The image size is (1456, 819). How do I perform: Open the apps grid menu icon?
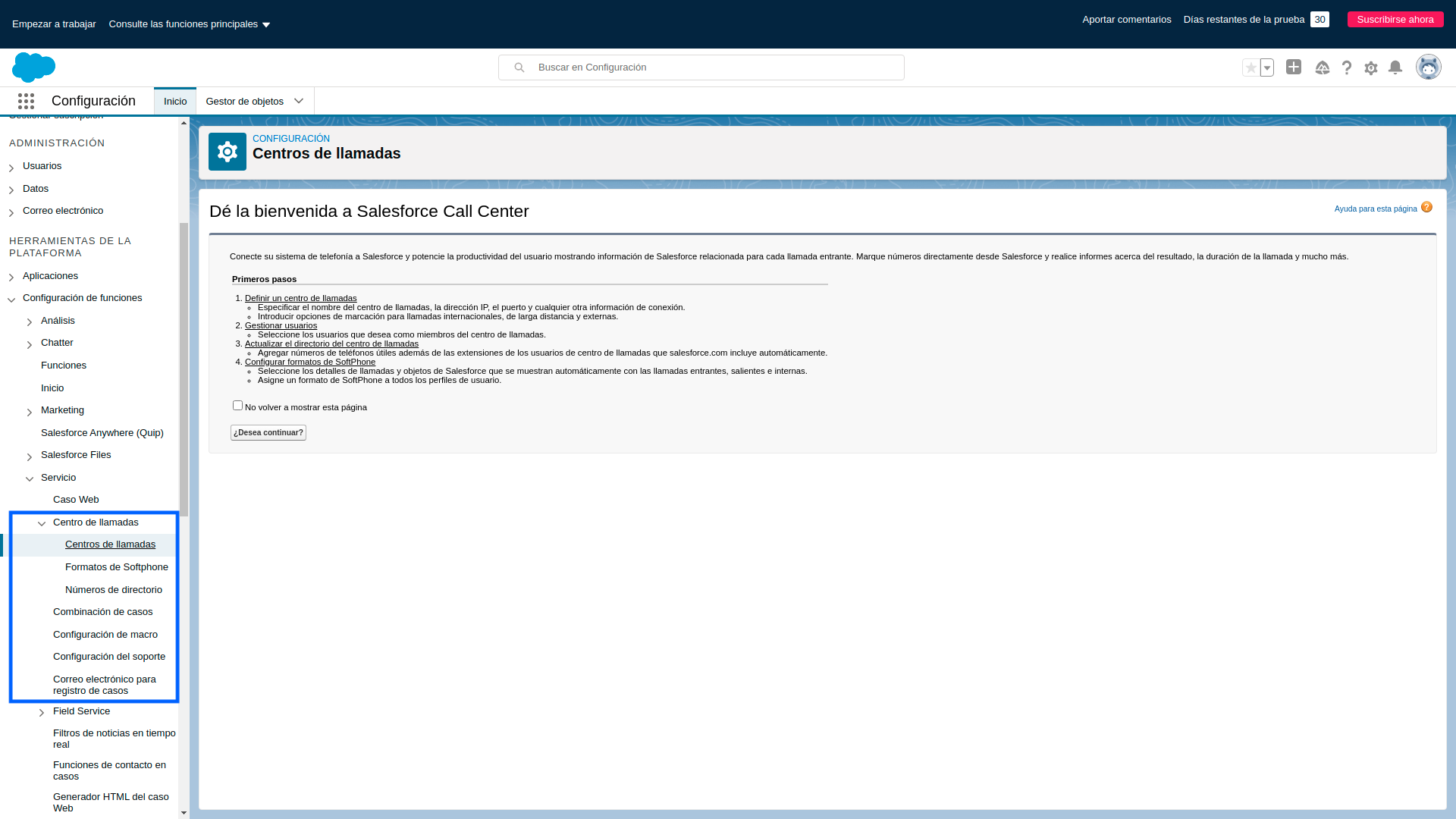pyautogui.click(x=25, y=100)
